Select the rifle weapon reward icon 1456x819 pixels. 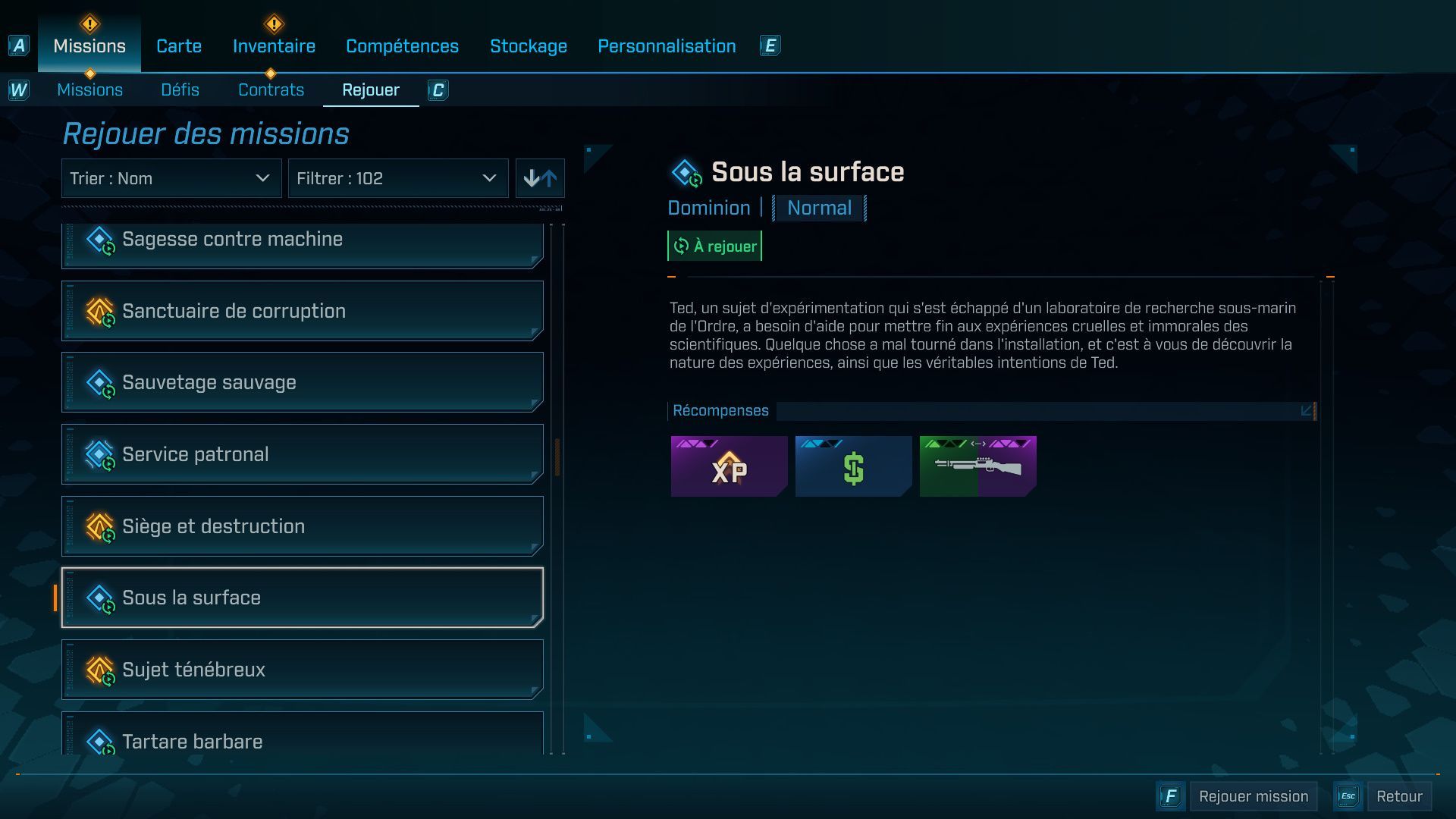point(977,466)
